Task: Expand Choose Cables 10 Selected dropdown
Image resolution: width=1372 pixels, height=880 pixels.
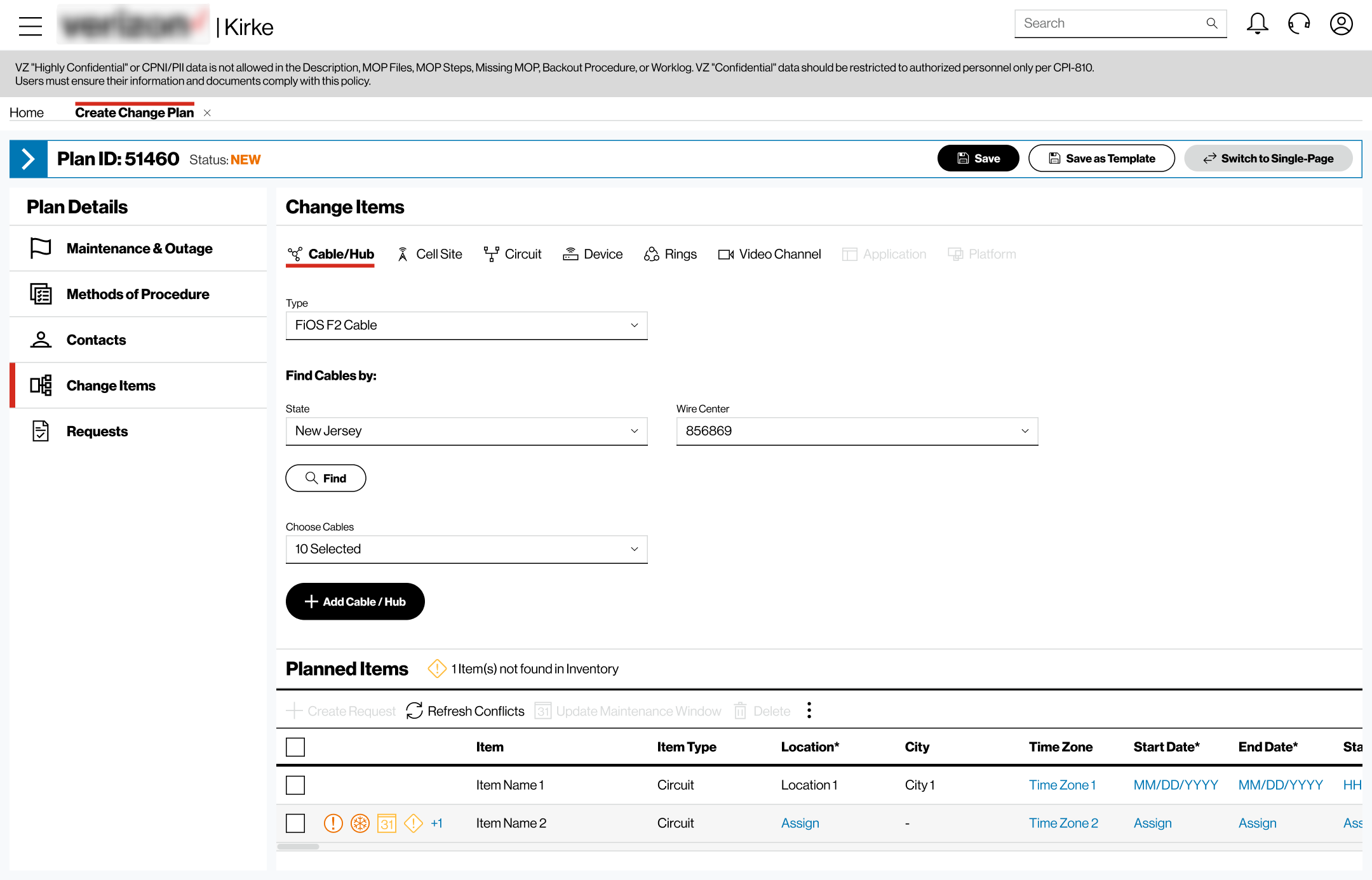Action: [x=467, y=550]
